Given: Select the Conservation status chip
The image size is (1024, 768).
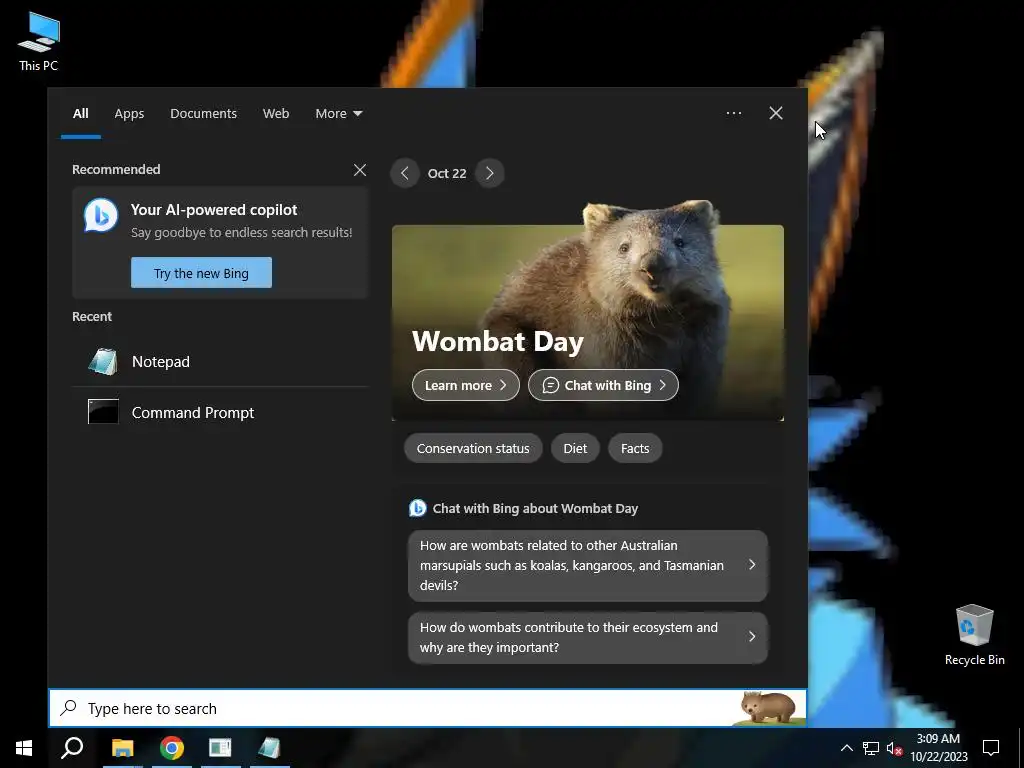Looking at the screenshot, I should tap(473, 449).
